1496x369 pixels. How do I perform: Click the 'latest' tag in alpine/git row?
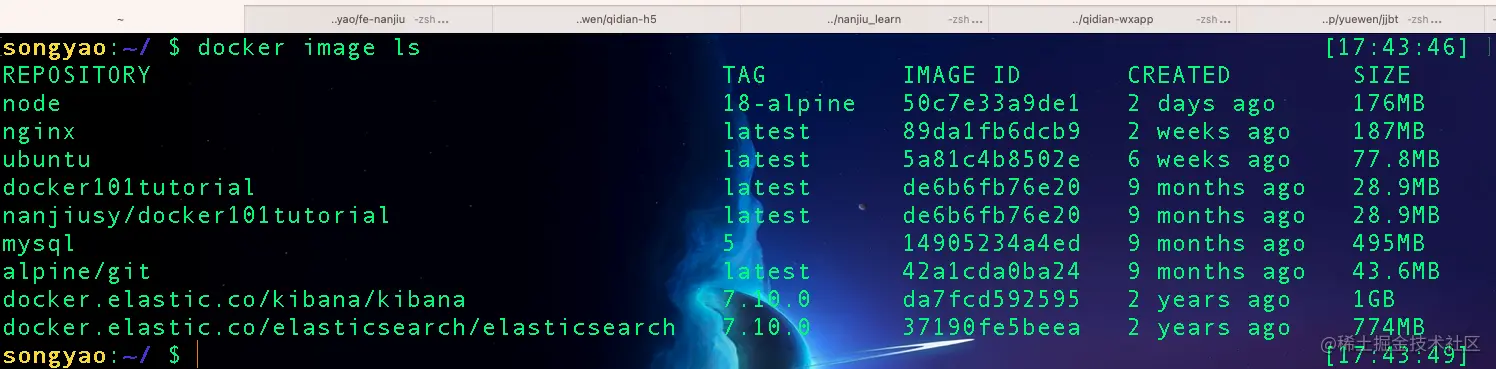(x=766, y=271)
